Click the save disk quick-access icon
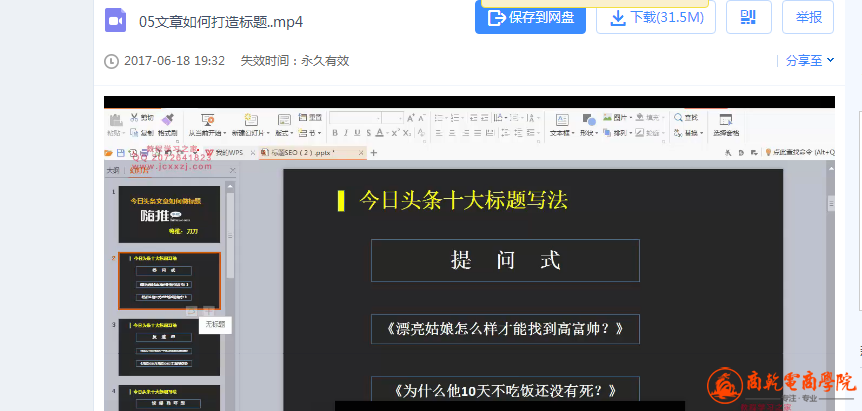The width and height of the screenshot is (862, 411). [x=120, y=153]
